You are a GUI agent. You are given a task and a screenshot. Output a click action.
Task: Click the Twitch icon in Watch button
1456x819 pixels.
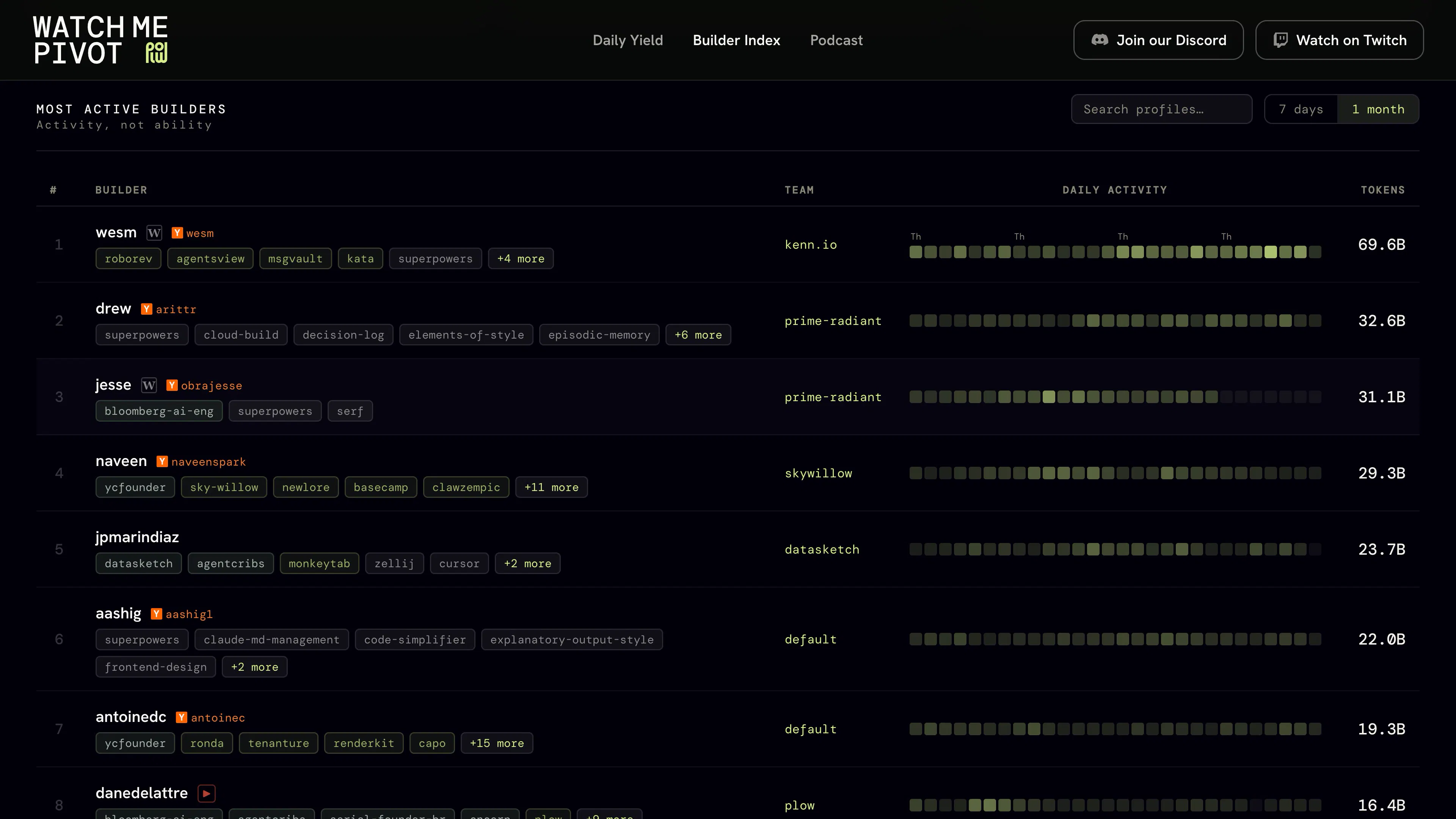[1280, 40]
